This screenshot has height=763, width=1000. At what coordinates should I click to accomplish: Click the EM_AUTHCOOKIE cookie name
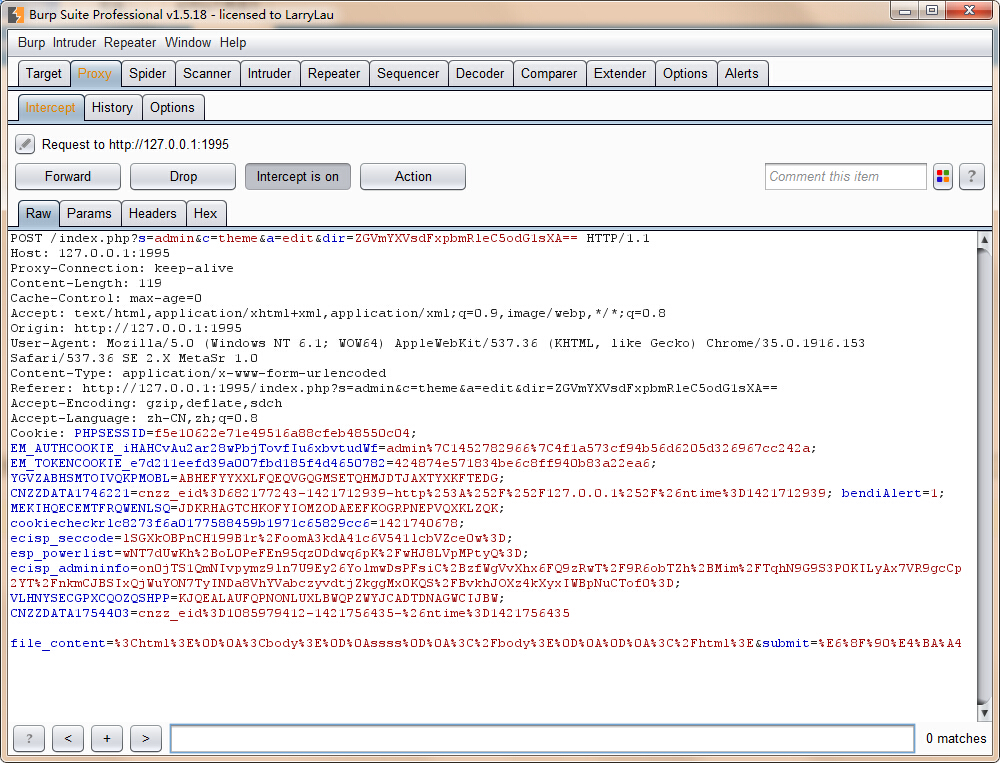194,448
